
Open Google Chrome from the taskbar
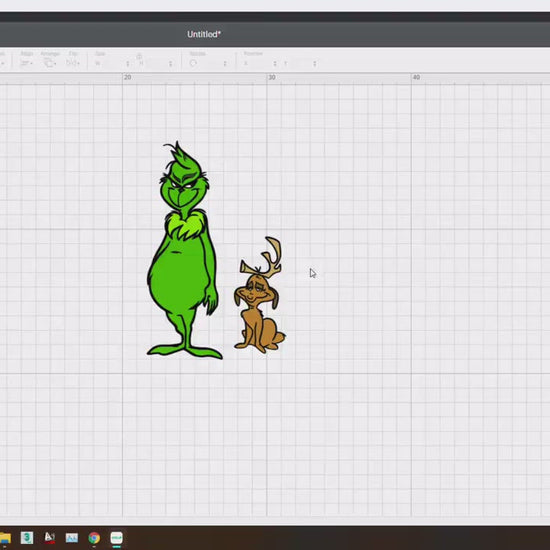(94, 538)
